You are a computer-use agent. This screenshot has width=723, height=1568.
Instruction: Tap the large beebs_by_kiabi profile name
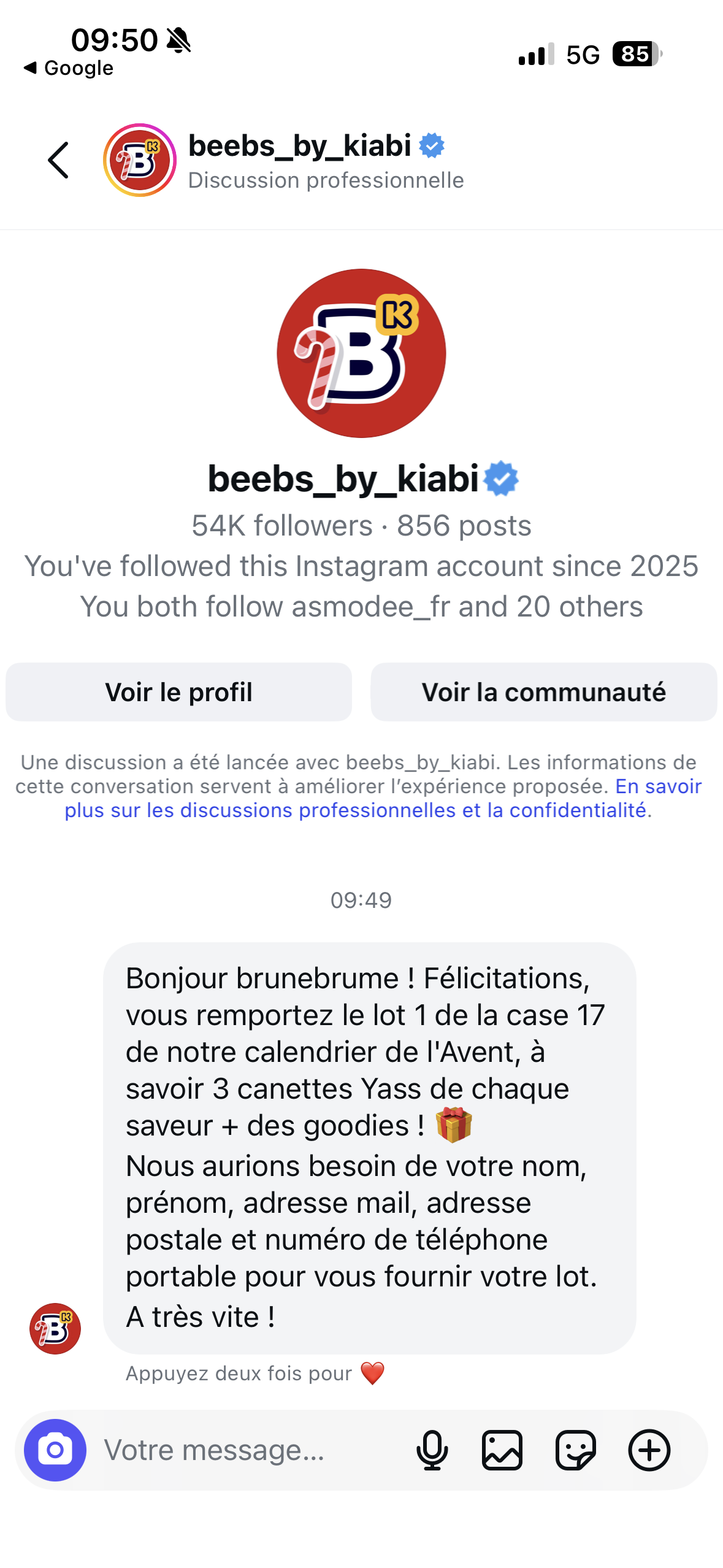tap(343, 478)
